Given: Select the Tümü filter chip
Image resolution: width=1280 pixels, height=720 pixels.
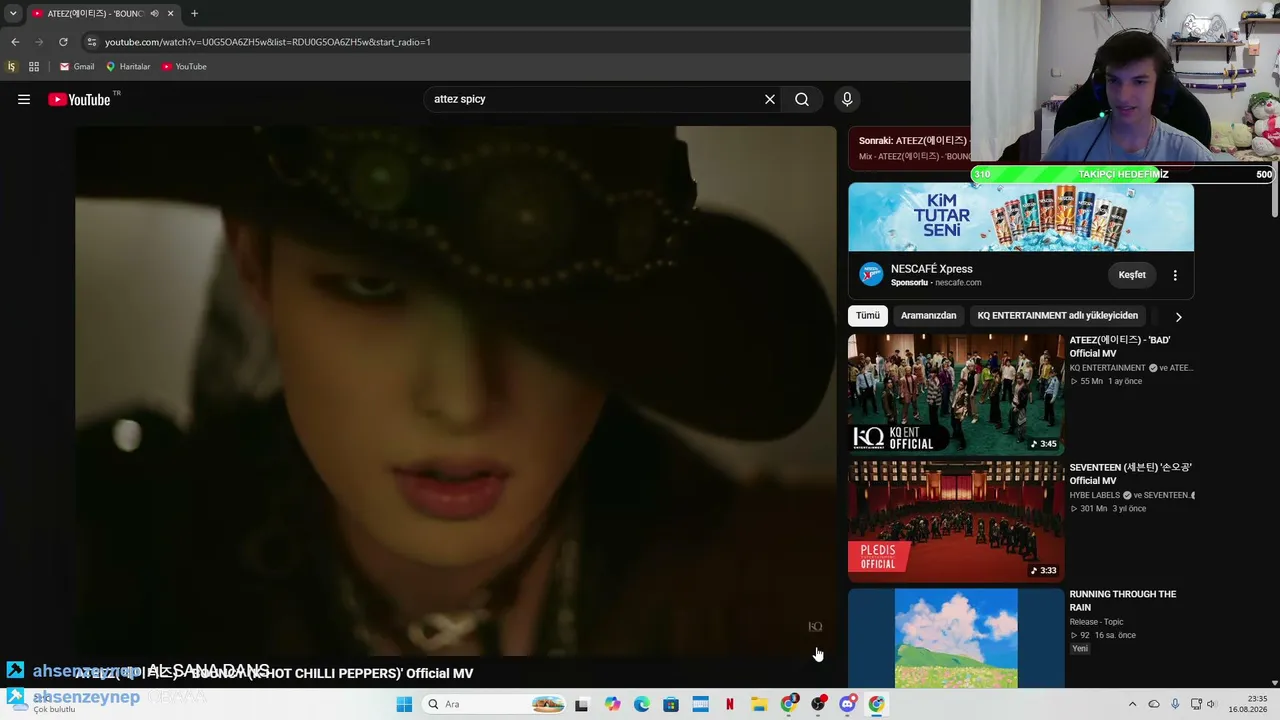Looking at the screenshot, I should (867, 316).
